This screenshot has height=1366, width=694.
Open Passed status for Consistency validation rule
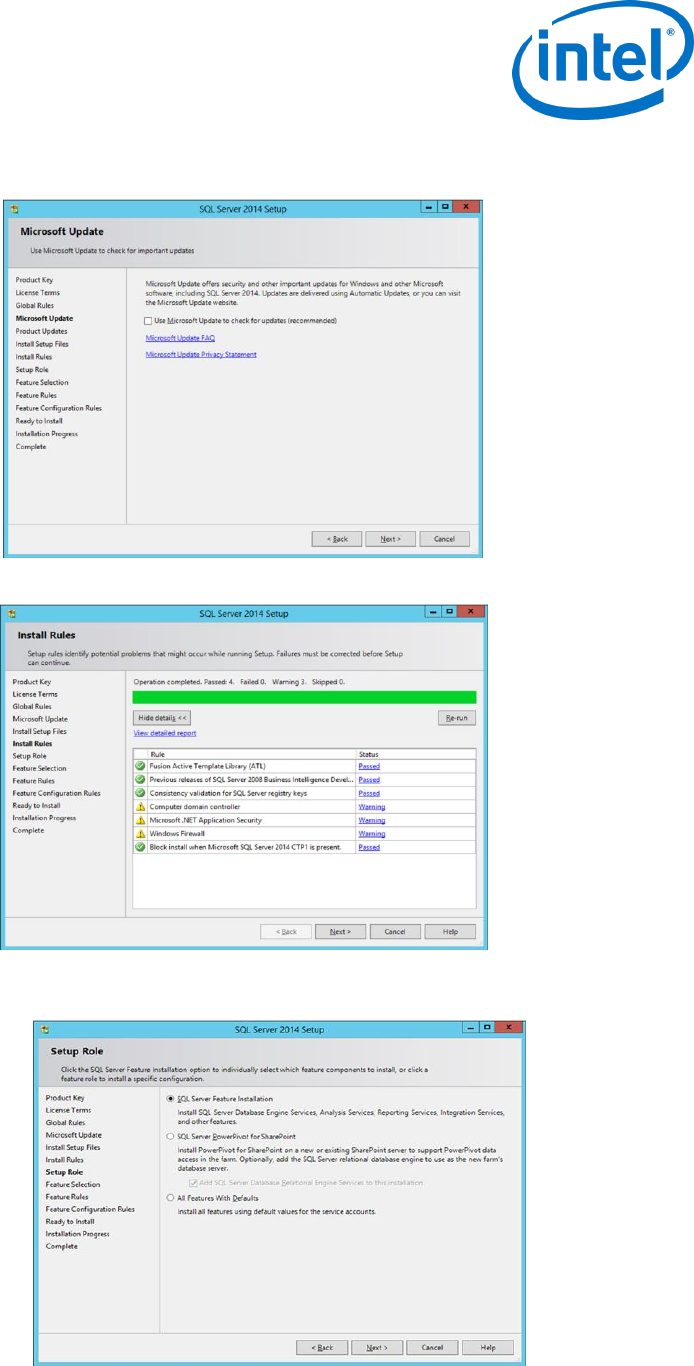pos(369,793)
